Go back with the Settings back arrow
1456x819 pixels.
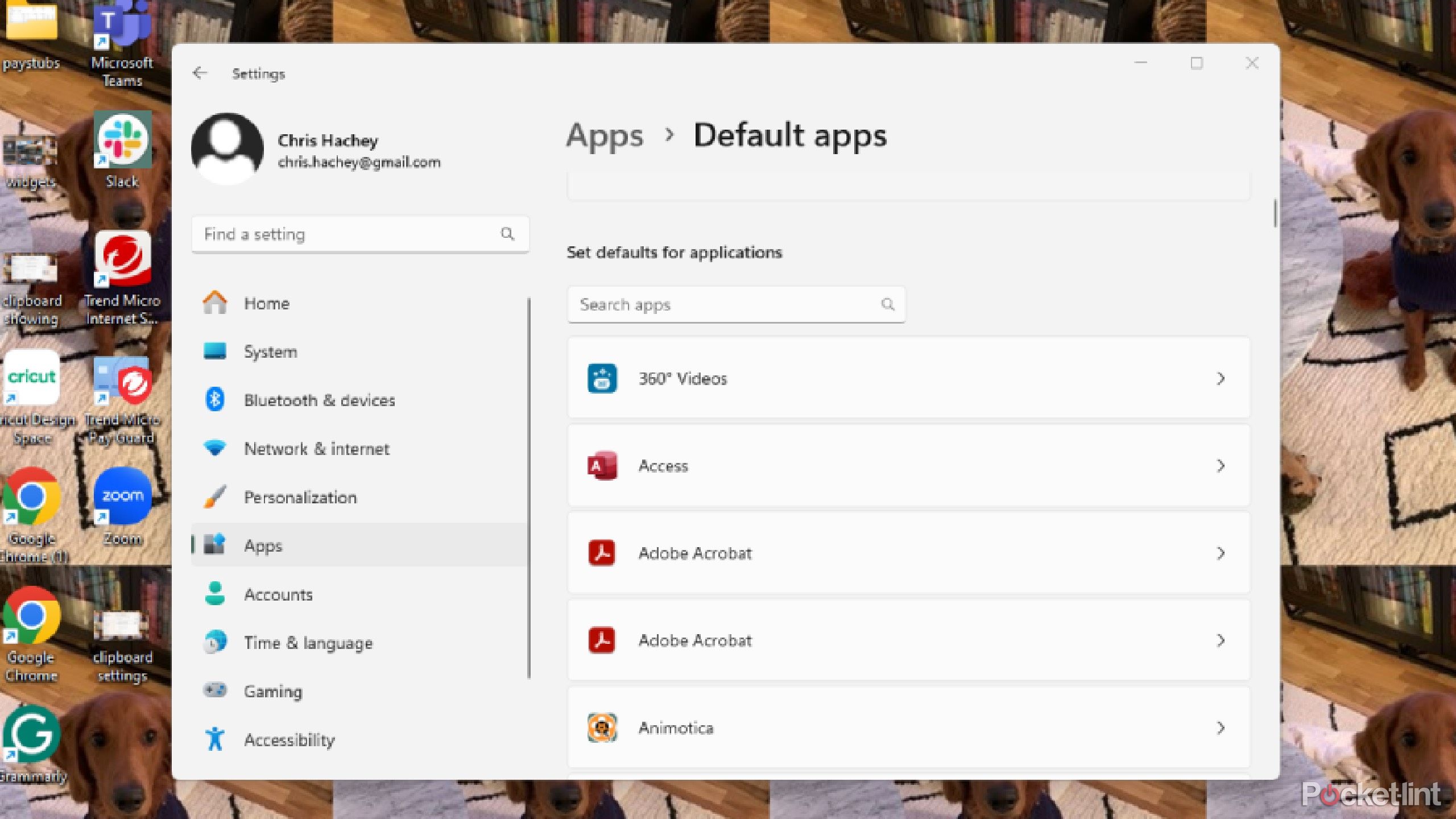coord(200,73)
